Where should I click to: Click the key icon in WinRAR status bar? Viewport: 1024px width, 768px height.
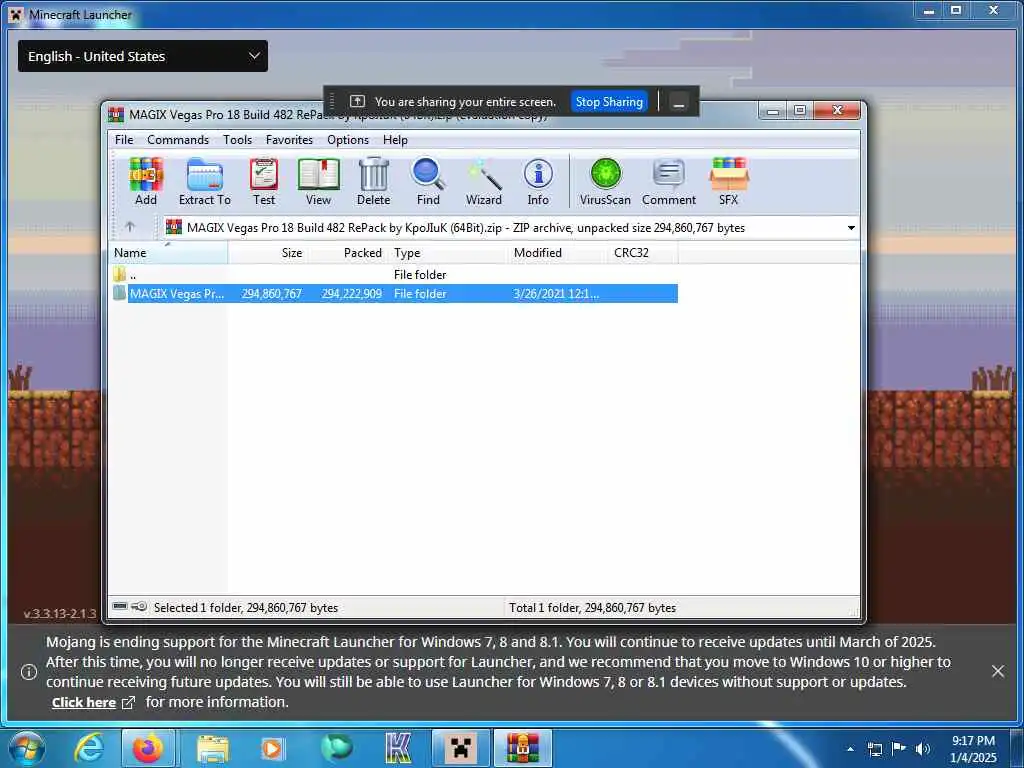click(x=139, y=607)
